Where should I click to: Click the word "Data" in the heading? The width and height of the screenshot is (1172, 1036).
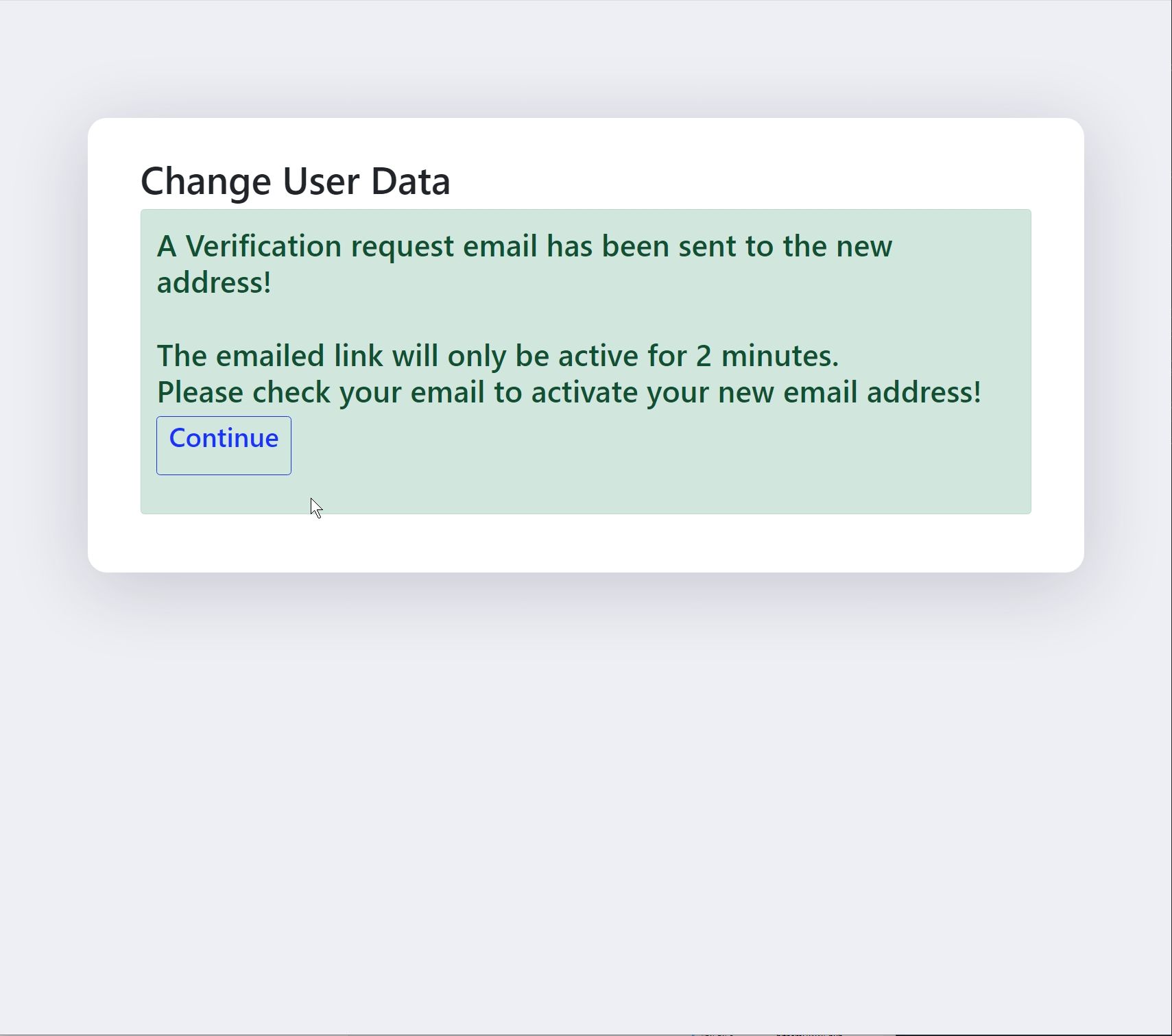(x=410, y=181)
